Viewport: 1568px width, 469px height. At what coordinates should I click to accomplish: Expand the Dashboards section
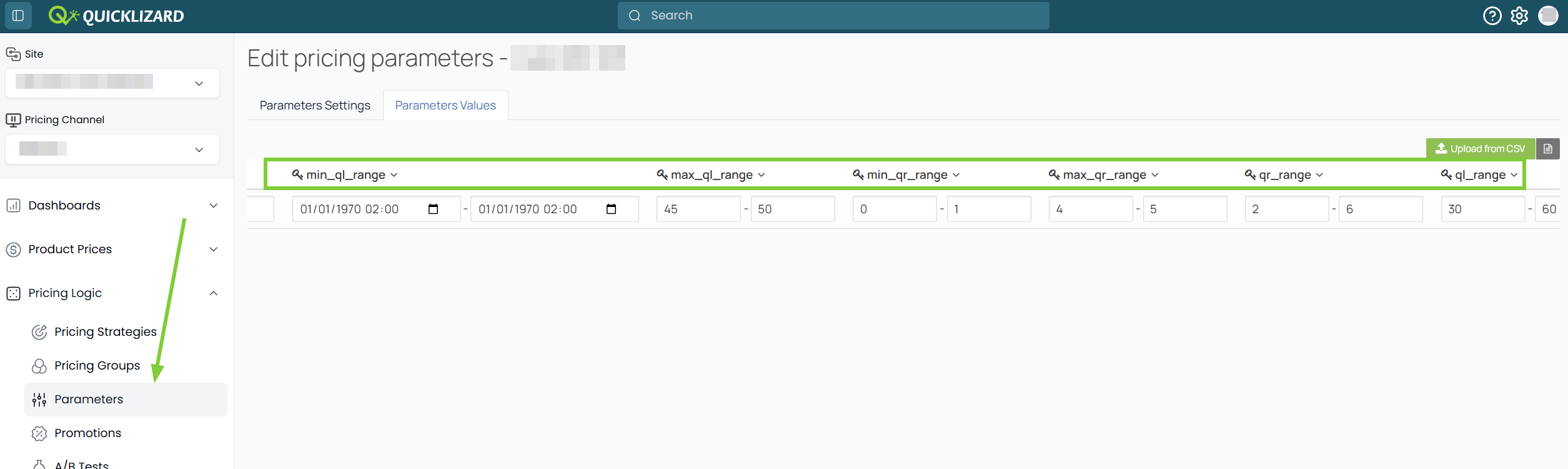point(214,206)
